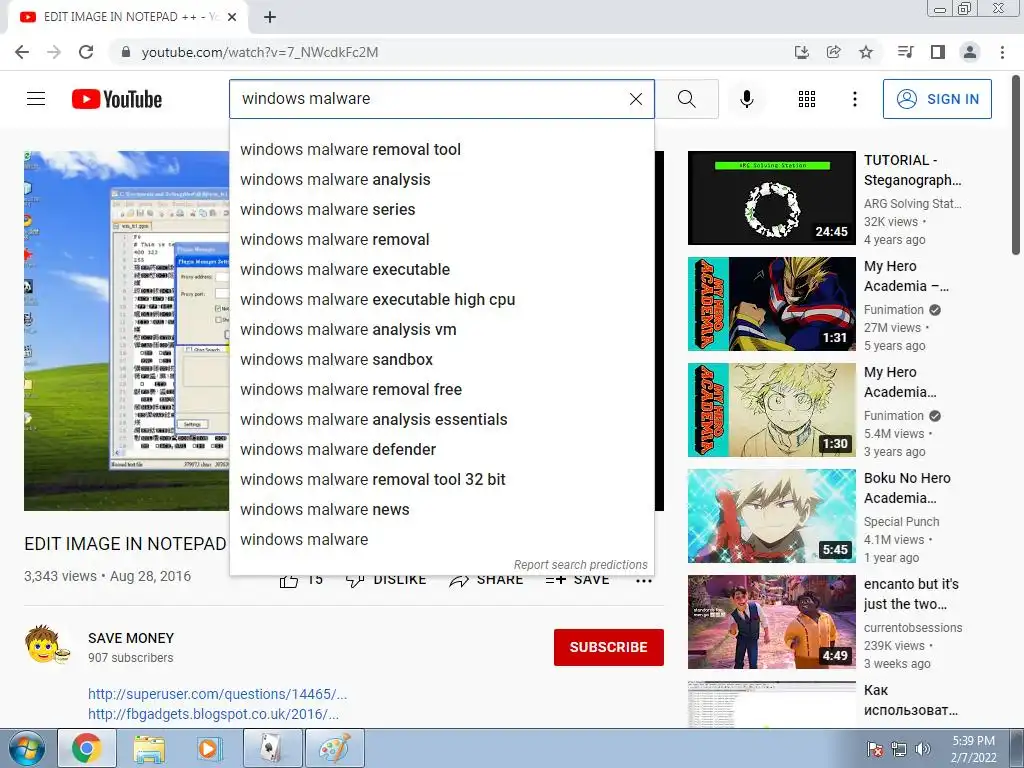The image size is (1024, 768).
Task: Go back using browser back arrow
Action: 22,52
